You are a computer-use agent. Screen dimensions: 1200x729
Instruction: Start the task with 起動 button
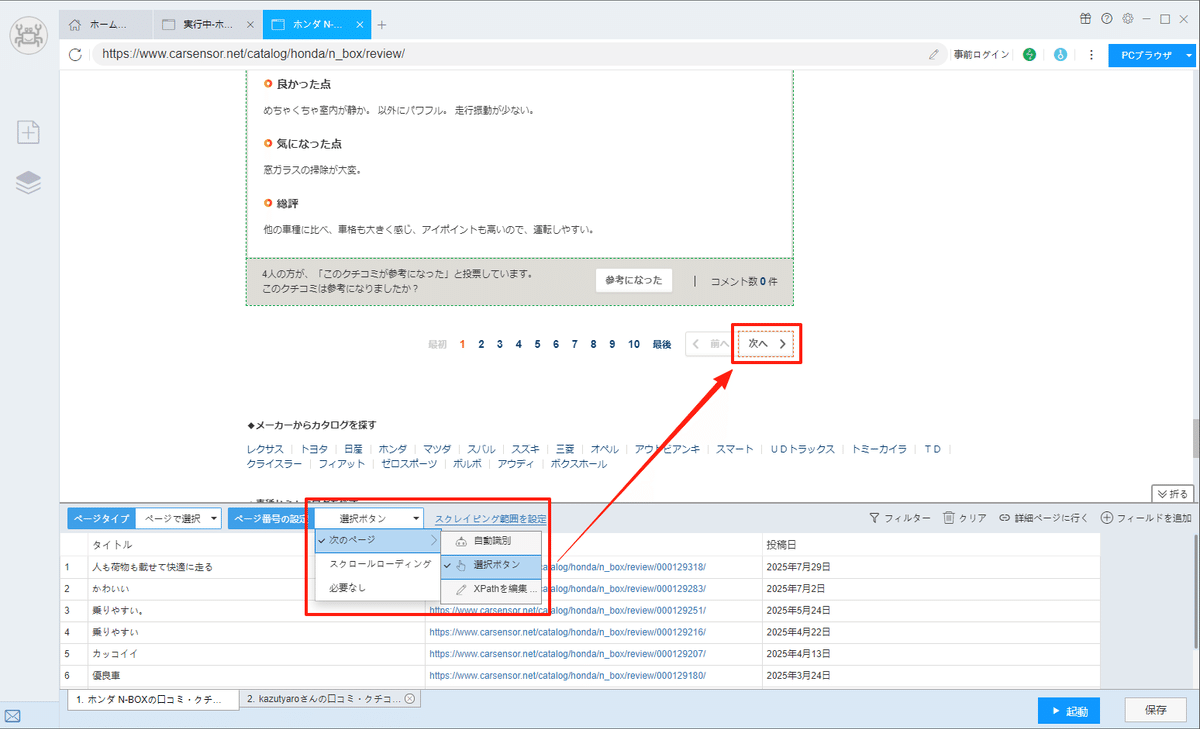pyautogui.click(x=1069, y=711)
